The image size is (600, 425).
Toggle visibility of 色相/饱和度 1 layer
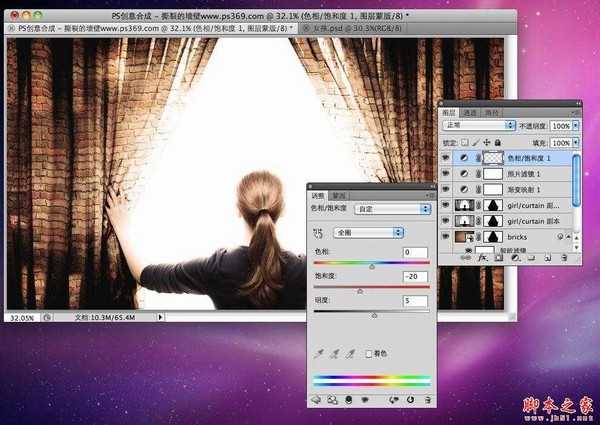pyautogui.click(x=445, y=158)
